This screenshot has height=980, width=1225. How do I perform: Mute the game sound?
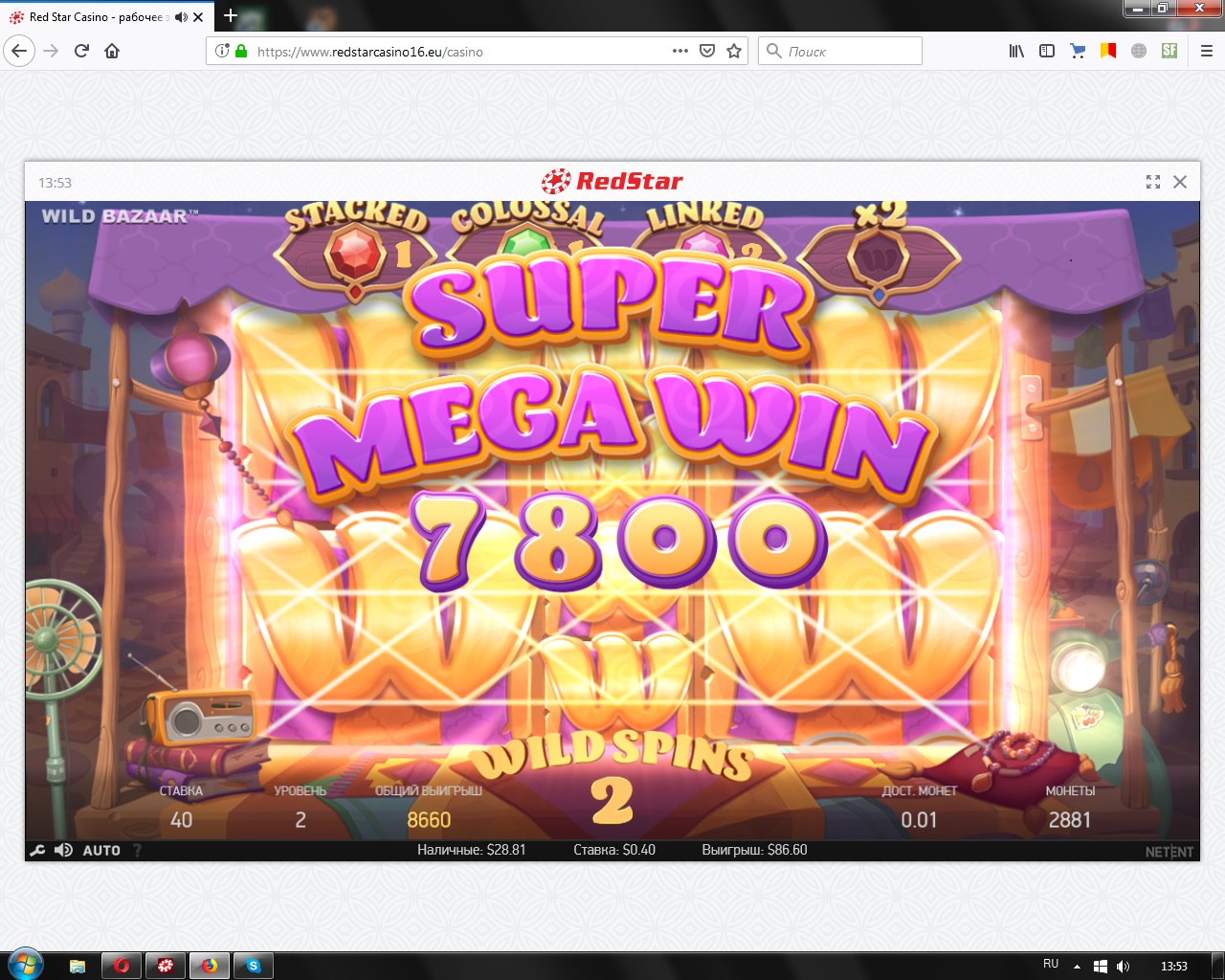pos(63,850)
